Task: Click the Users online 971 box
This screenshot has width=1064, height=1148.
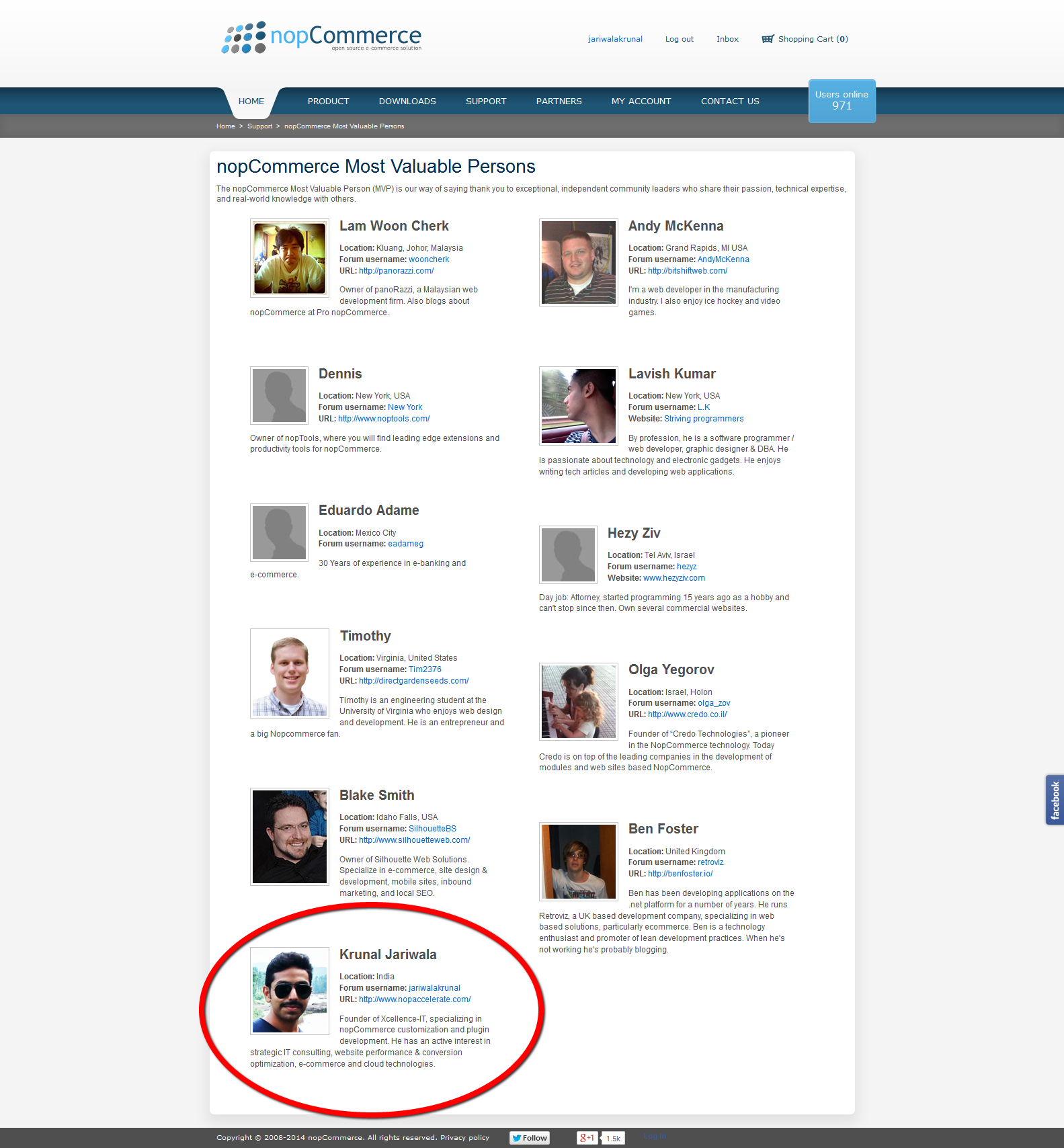Action: pyautogui.click(x=842, y=101)
